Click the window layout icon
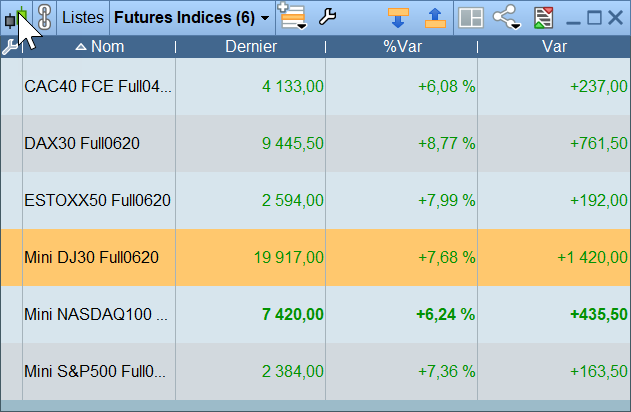Screen dimensions: 631x412 click(471, 18)
